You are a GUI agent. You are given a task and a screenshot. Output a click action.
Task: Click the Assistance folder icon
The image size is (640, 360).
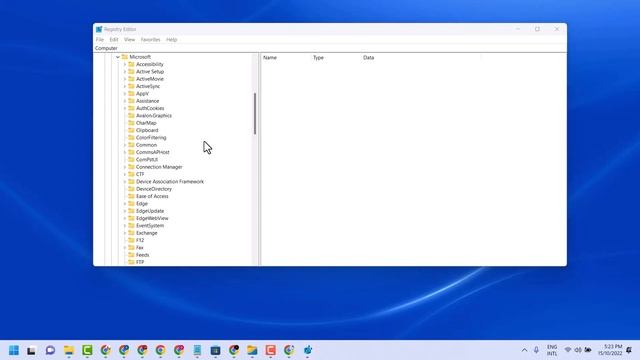(x=131, y=101)
